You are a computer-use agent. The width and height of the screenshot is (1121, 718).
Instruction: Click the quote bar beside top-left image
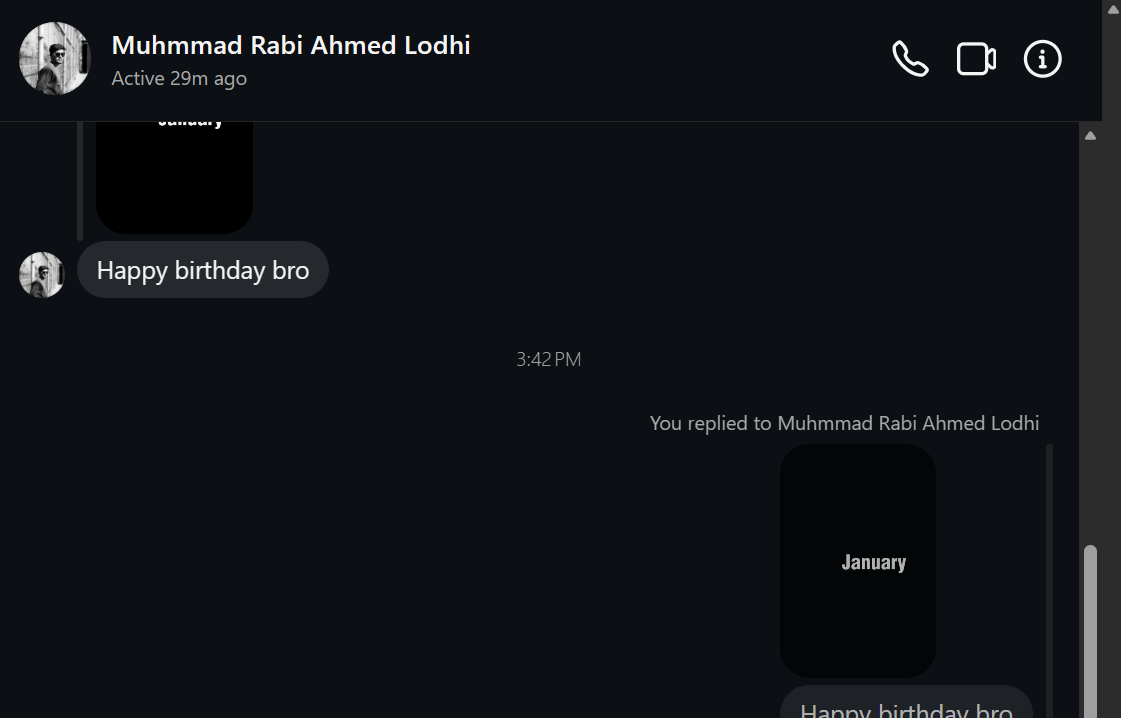[x=80, y=180]
